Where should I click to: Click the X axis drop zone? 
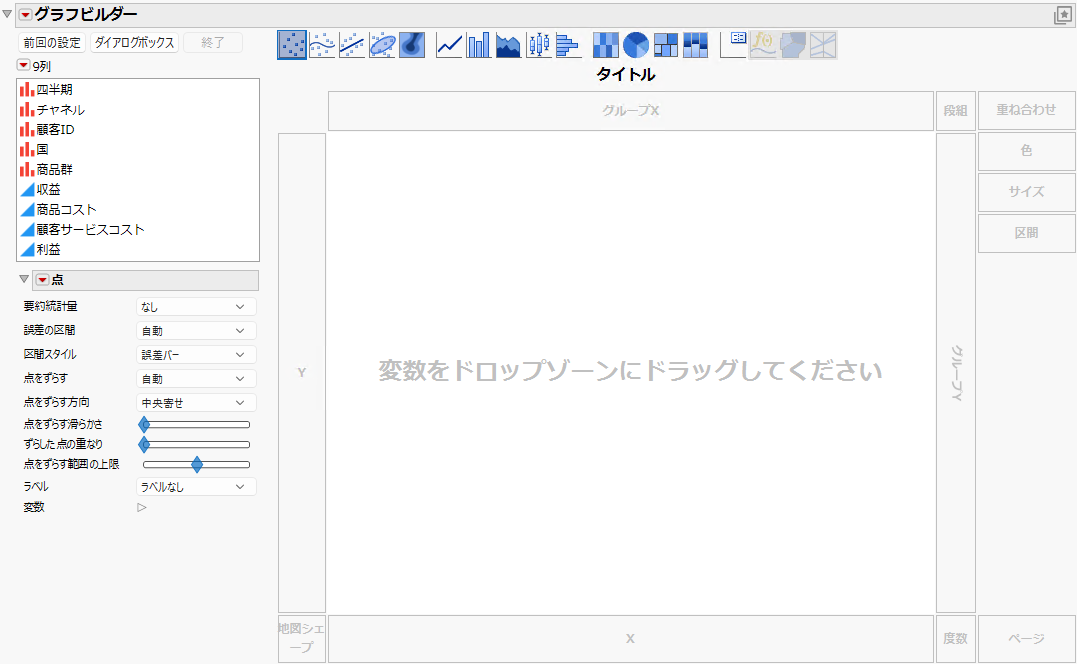pos(631,639)
